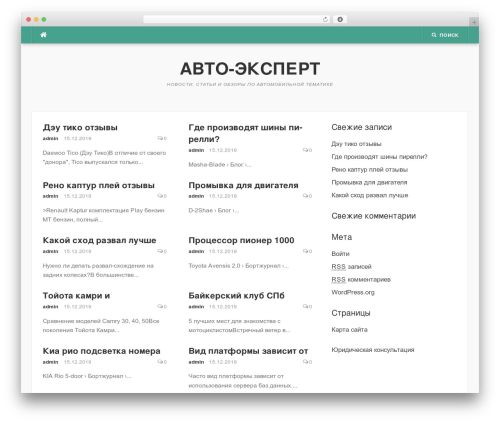500x423 pixels.
Task: Click excerpt starting Daewoo Tico
Action: 104,157
